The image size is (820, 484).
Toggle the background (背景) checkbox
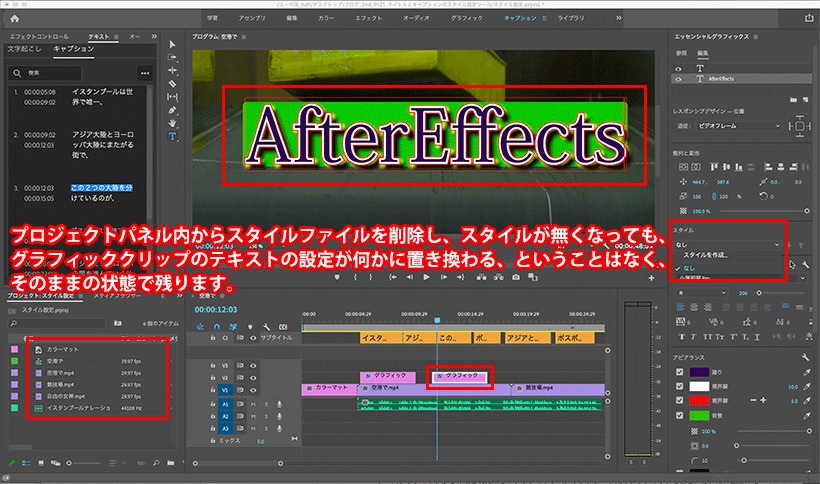[x=679, y=416]
